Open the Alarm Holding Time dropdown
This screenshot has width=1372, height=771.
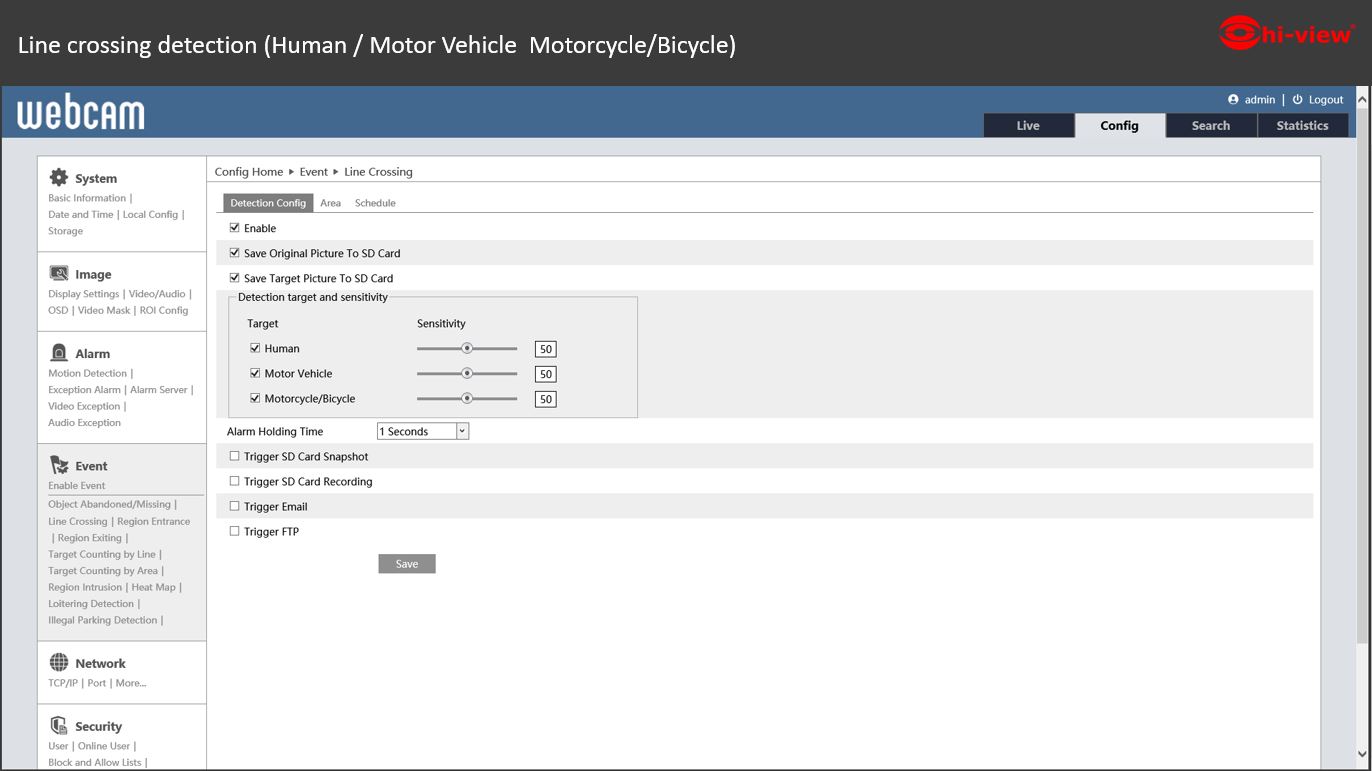click(x=422, y=431)
